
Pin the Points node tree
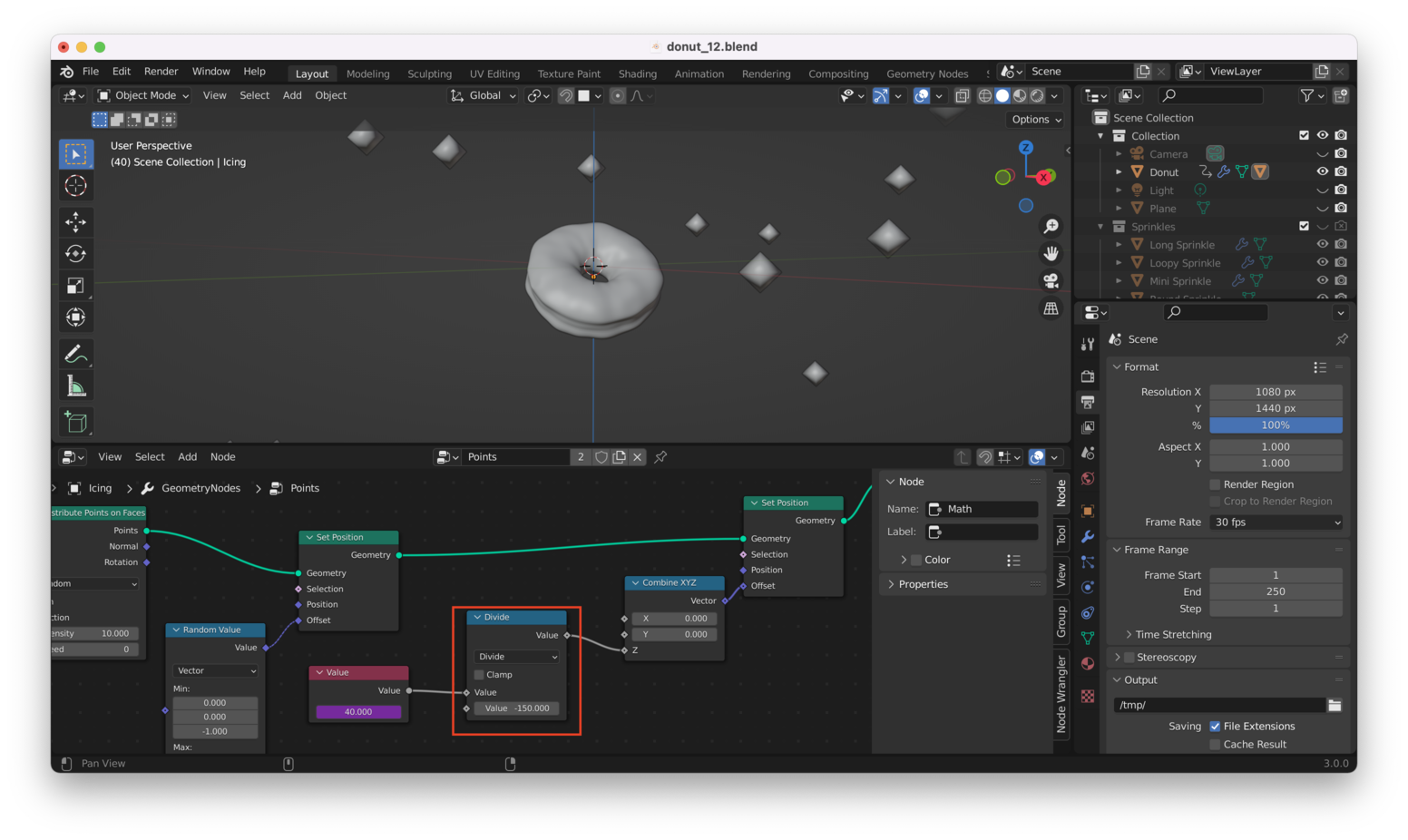[x=660, y=457]
